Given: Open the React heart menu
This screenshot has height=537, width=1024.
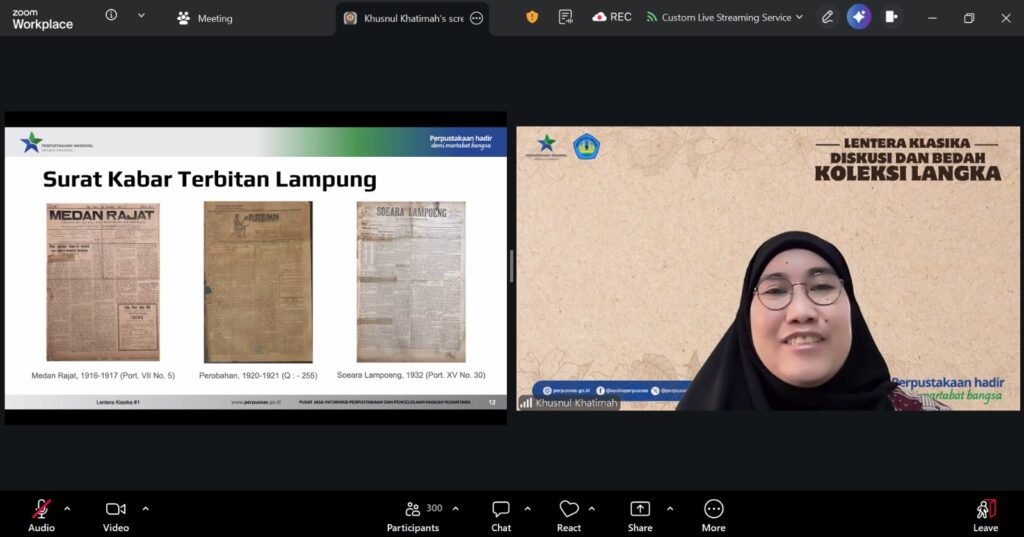Looking at the screenshot, I should click(569, 514).
